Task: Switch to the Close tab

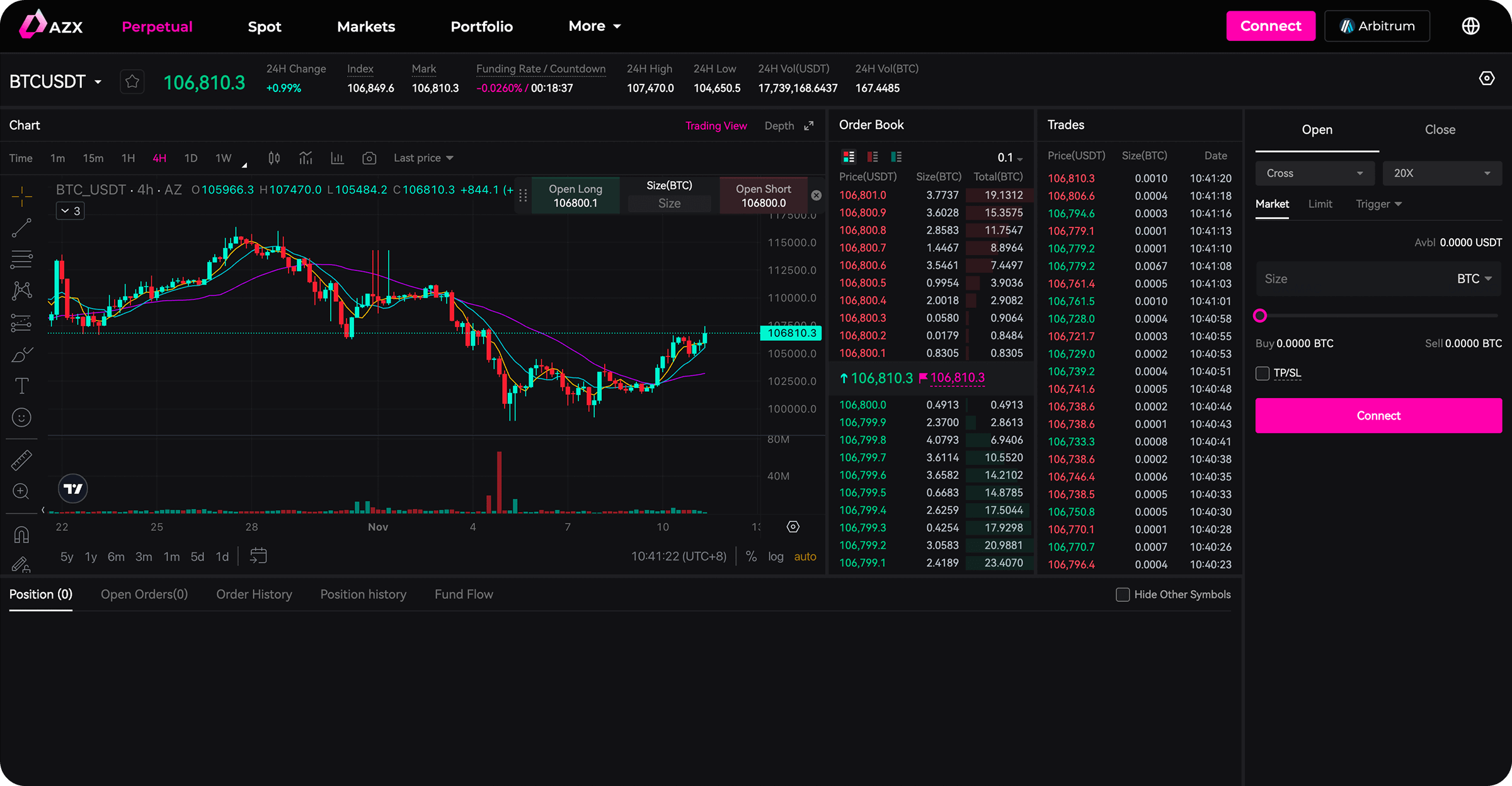Action: point(1440,130)
